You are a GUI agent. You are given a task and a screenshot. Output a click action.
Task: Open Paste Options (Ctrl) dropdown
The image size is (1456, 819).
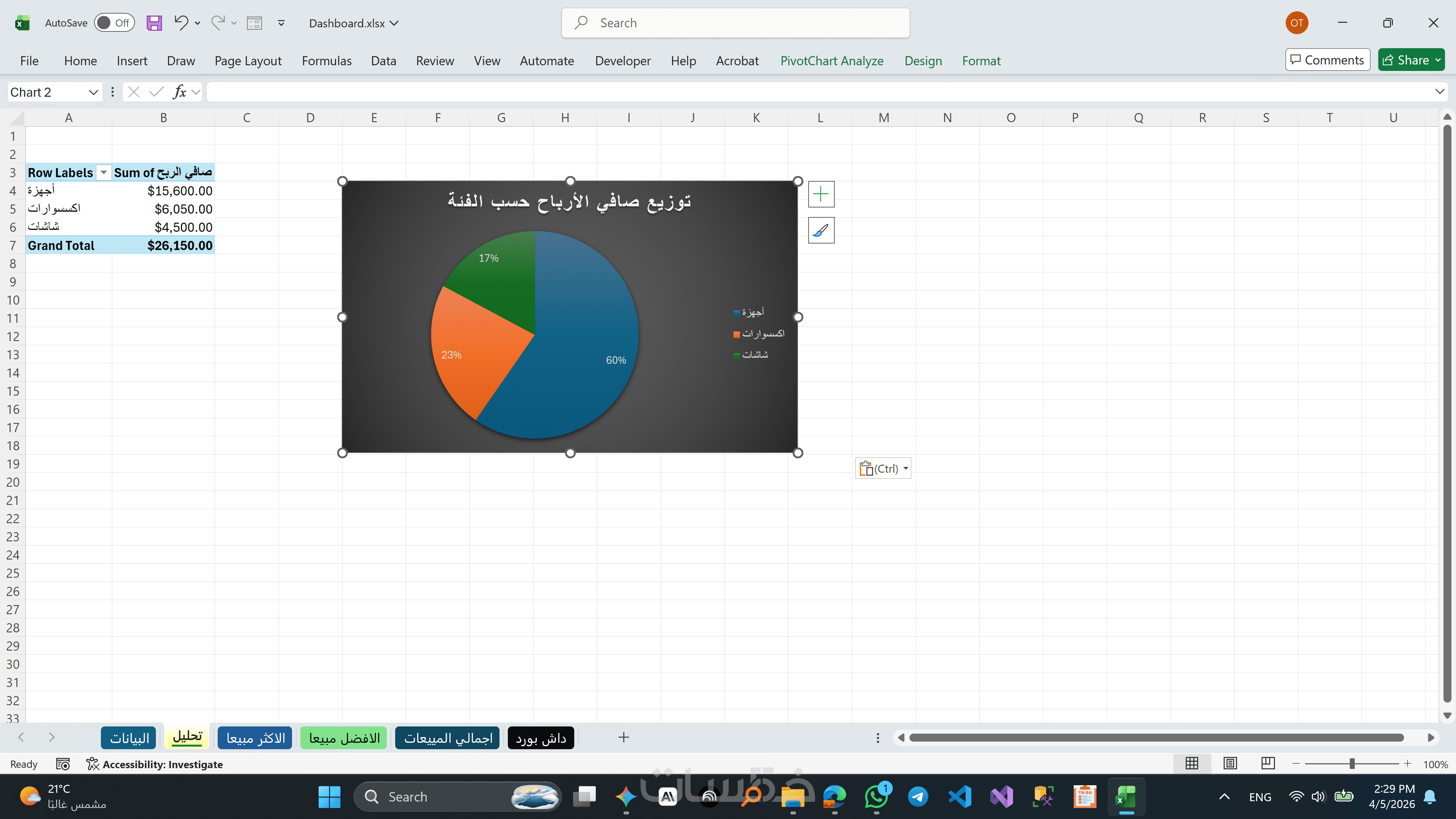pos(883,468)
